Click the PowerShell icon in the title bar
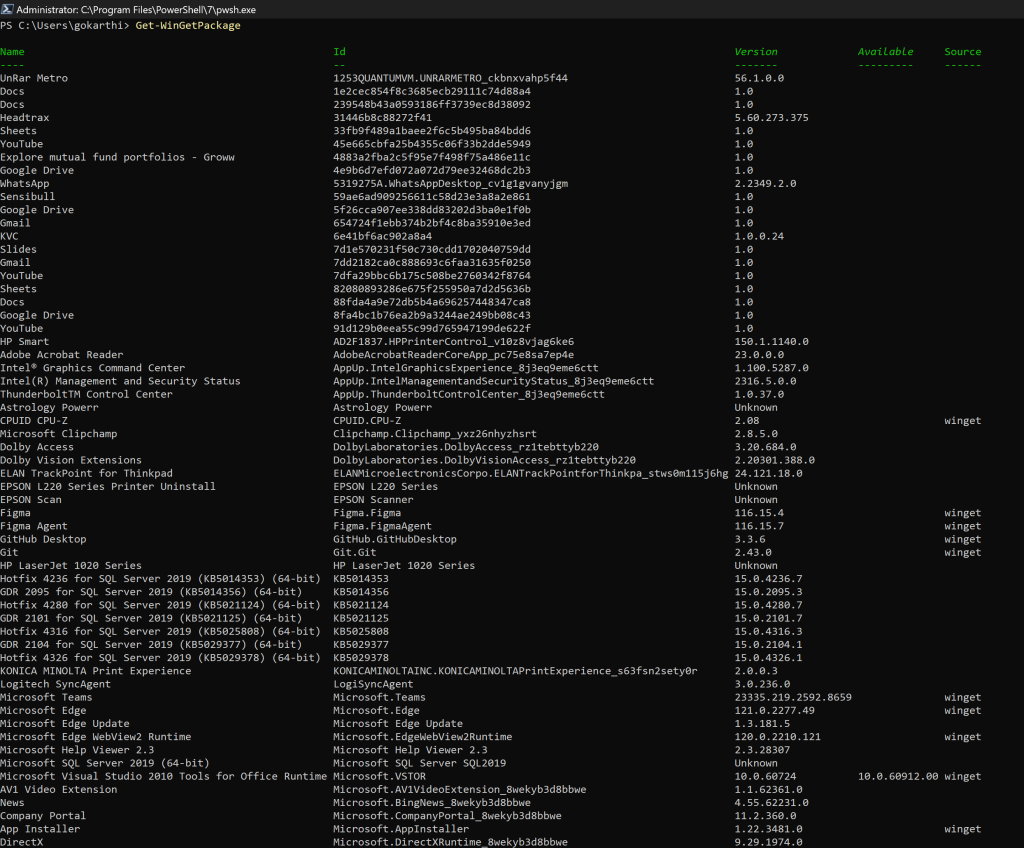1024x848 pixels. coord(7,9)
